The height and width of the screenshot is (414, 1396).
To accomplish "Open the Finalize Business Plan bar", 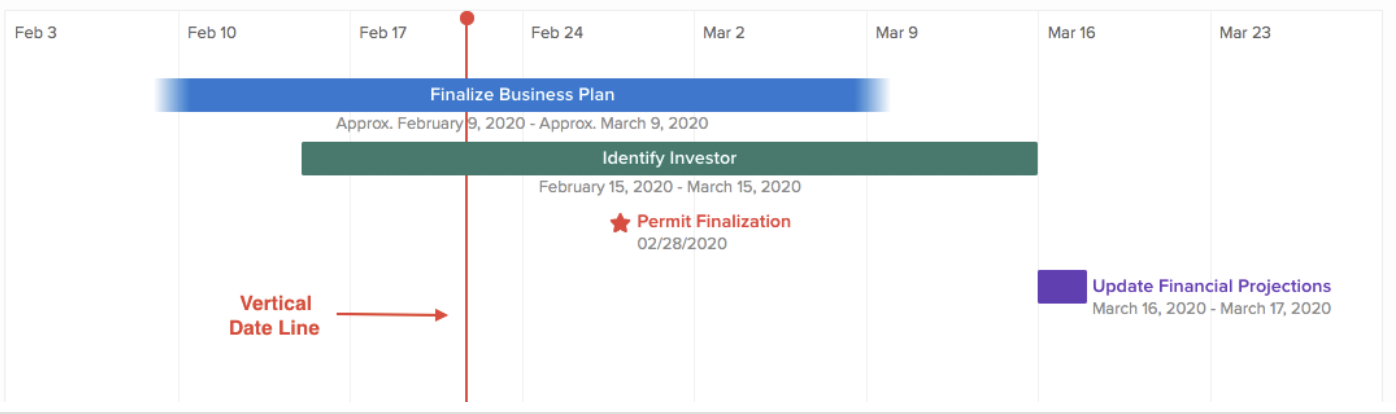I will tap(522, 95).
